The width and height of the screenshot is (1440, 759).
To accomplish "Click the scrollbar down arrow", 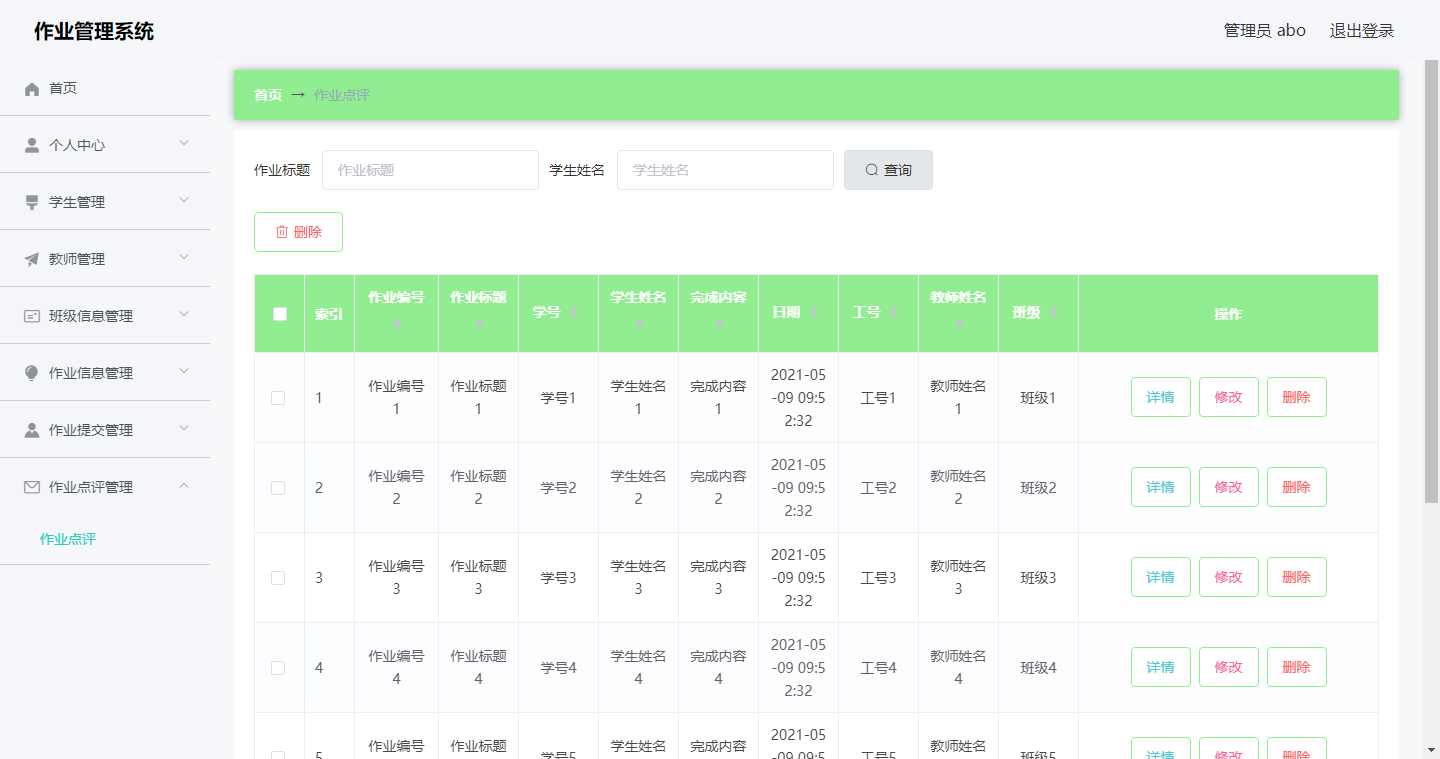I will (x=1431, y=749).
